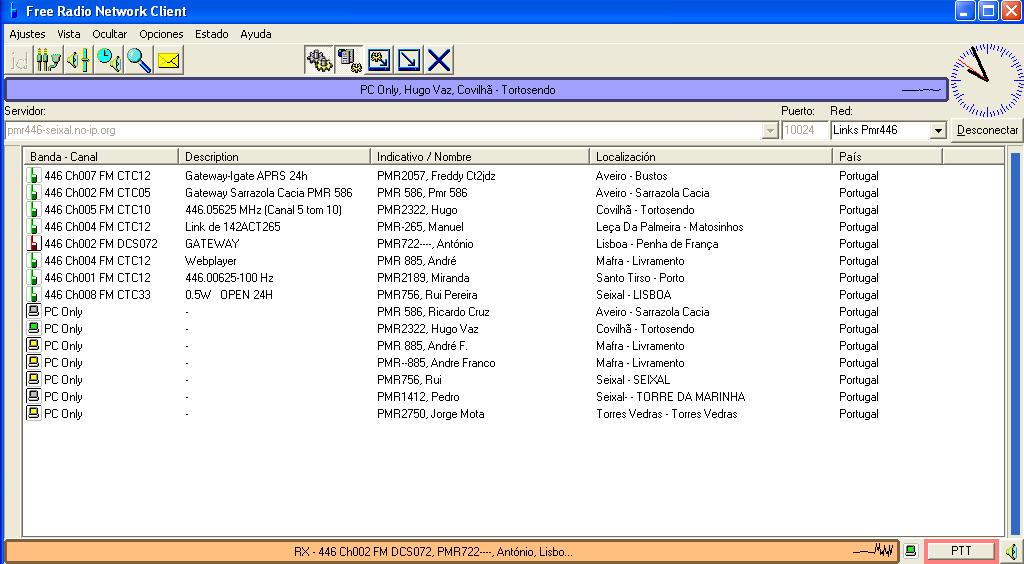Sort list by Description column header
This screenshot has width=1024, height=564.
click(x=274, y=157)
